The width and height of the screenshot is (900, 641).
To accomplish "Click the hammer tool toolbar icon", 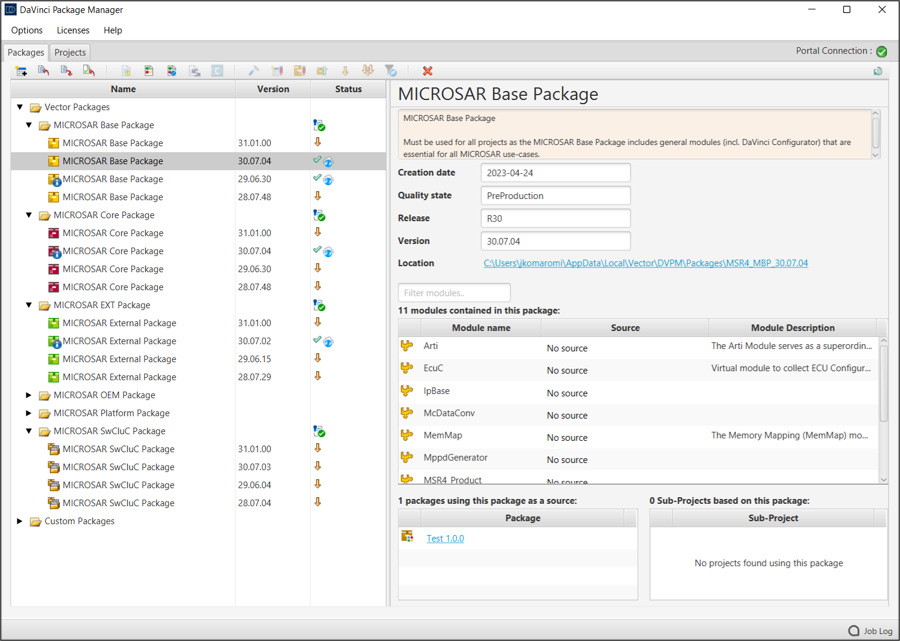I will point(253,71).
